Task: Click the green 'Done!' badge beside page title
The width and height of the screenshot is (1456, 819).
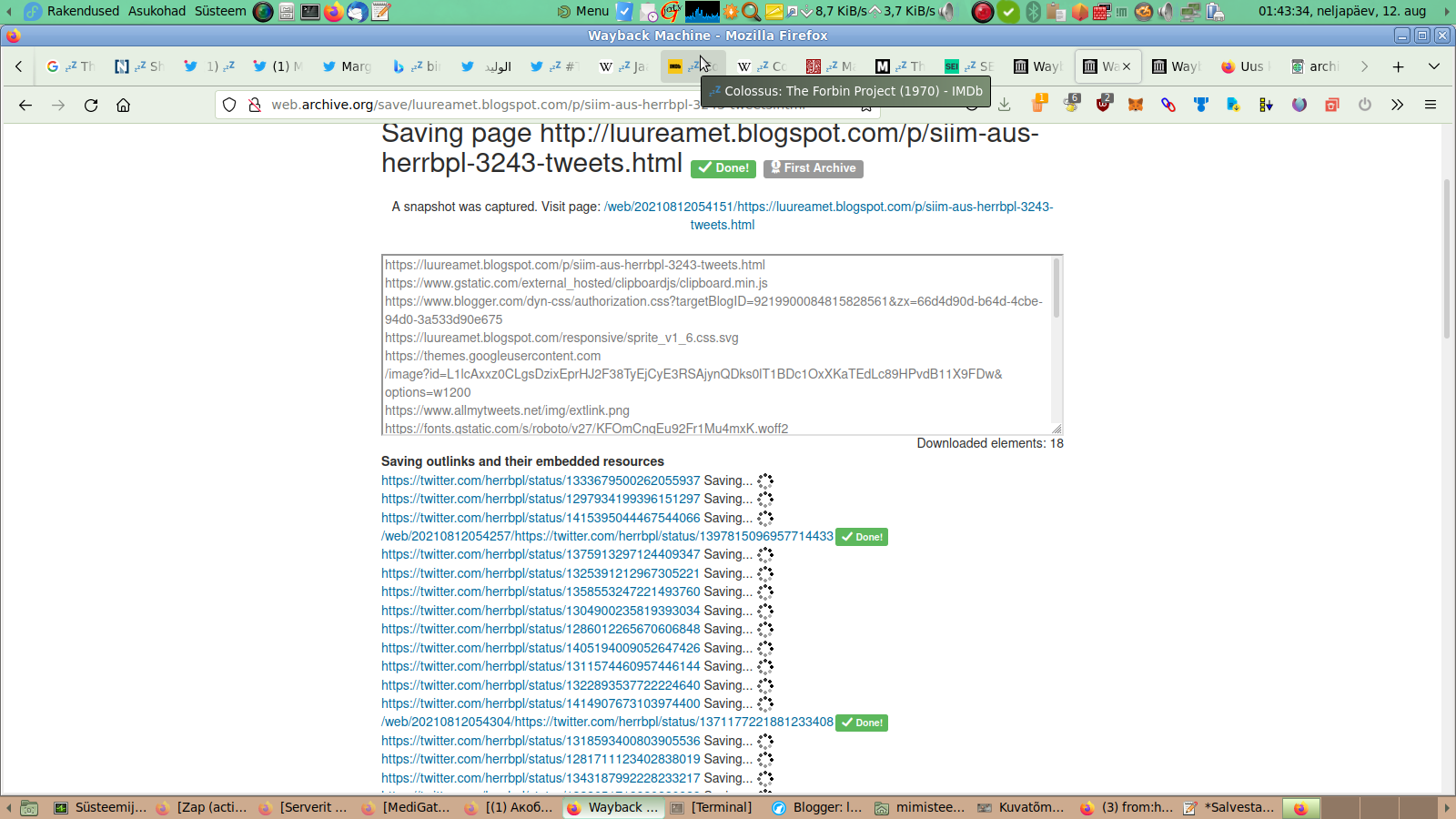Action: coord(723,168)
